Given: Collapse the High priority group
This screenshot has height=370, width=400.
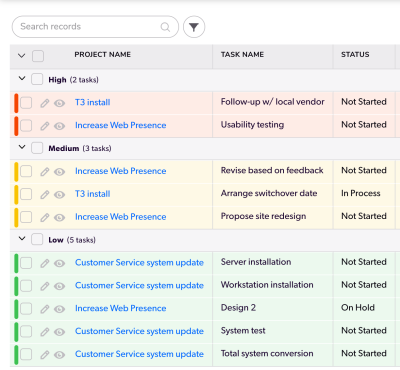Looking at the screenshot, I should 22,79.
